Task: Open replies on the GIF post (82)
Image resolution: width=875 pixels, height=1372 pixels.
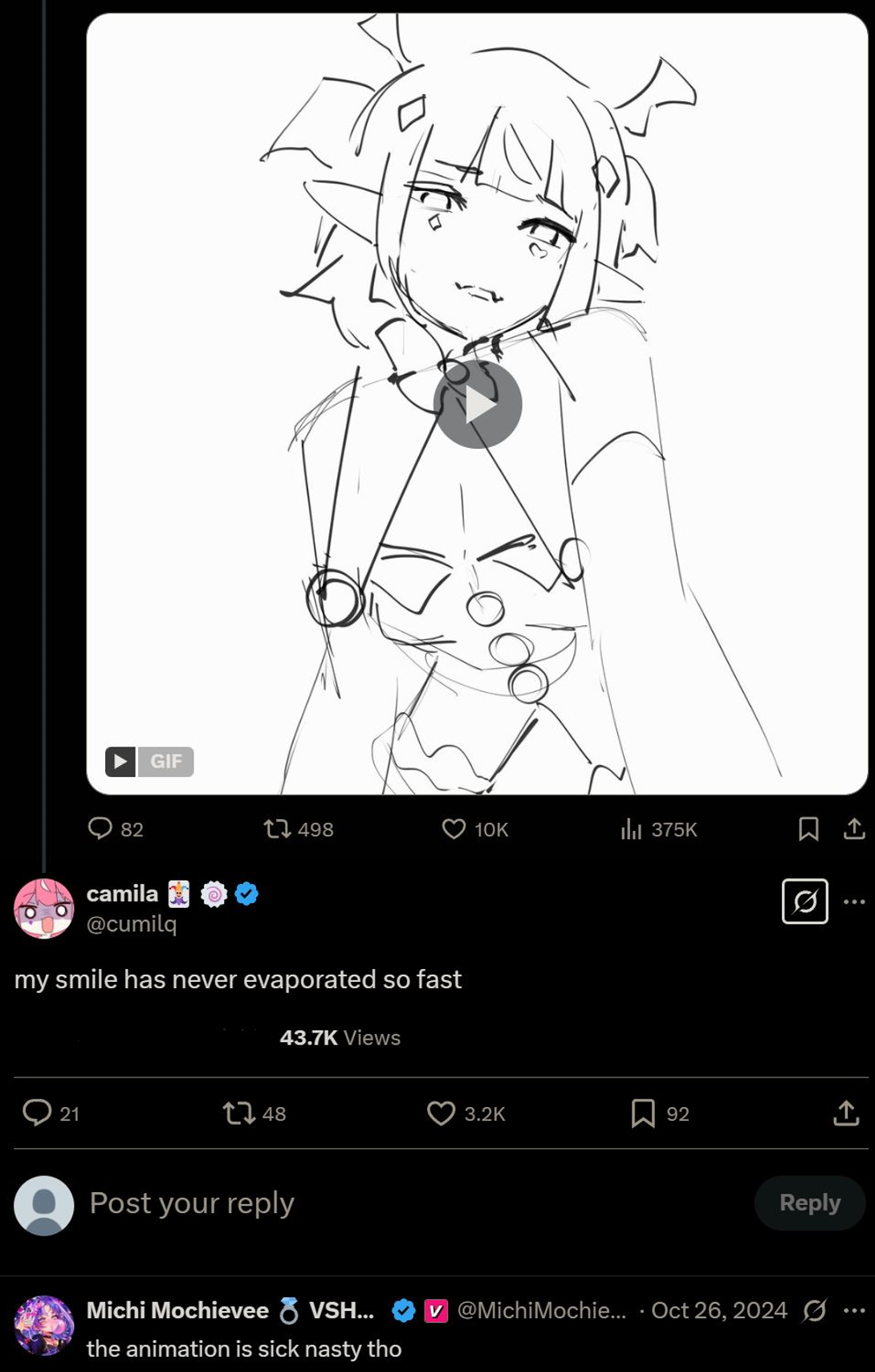Action: pos(116,828)
